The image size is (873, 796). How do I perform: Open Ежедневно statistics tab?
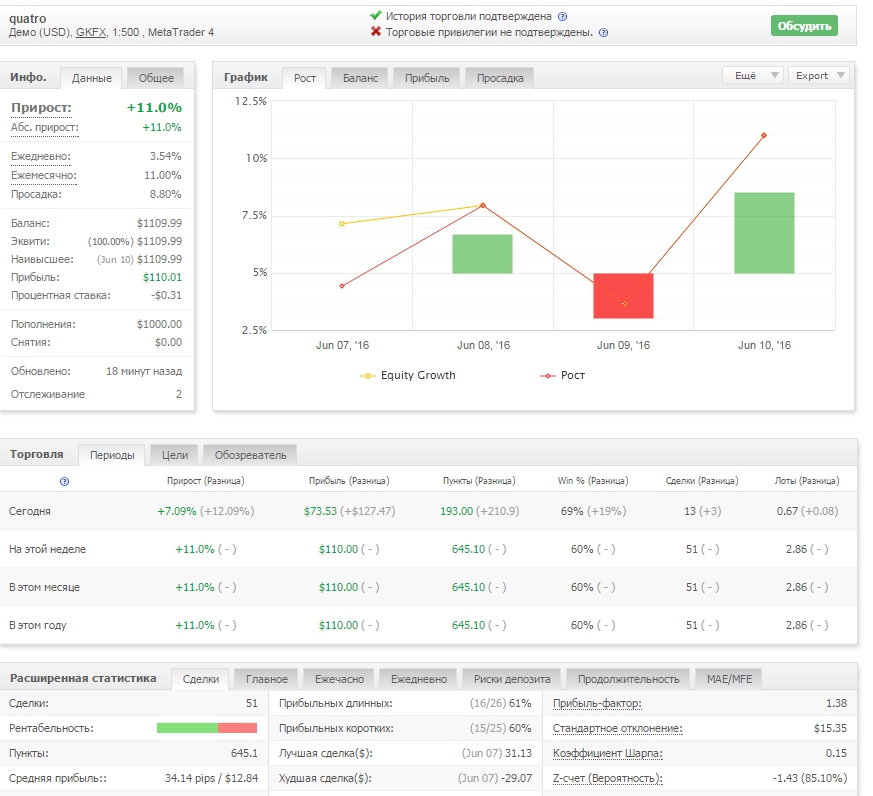(x=419, y=679)
